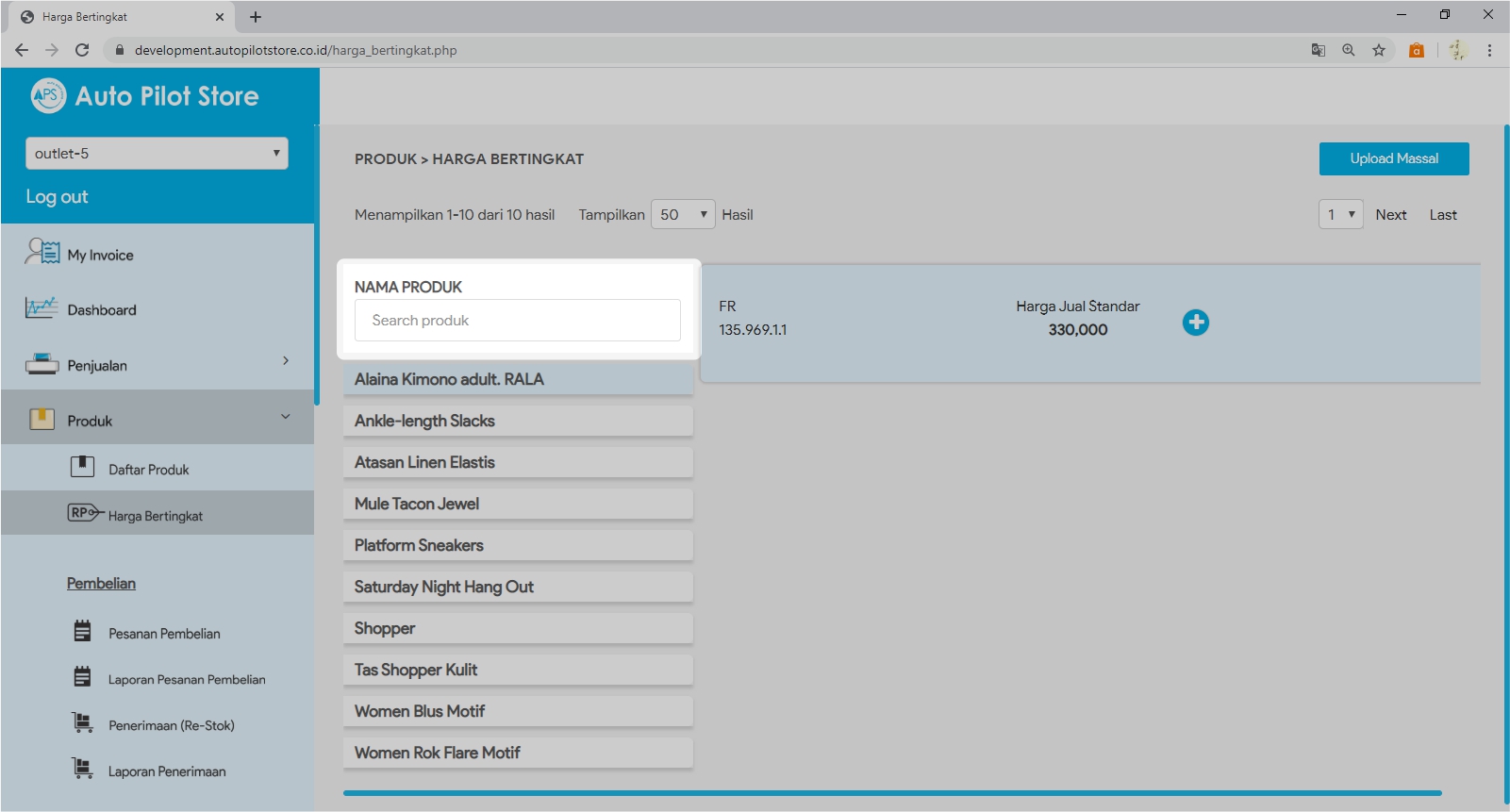Open the page number dropdown
Image resolution: width=1510 pixels, height=812 pixels.
(1340, 215)
